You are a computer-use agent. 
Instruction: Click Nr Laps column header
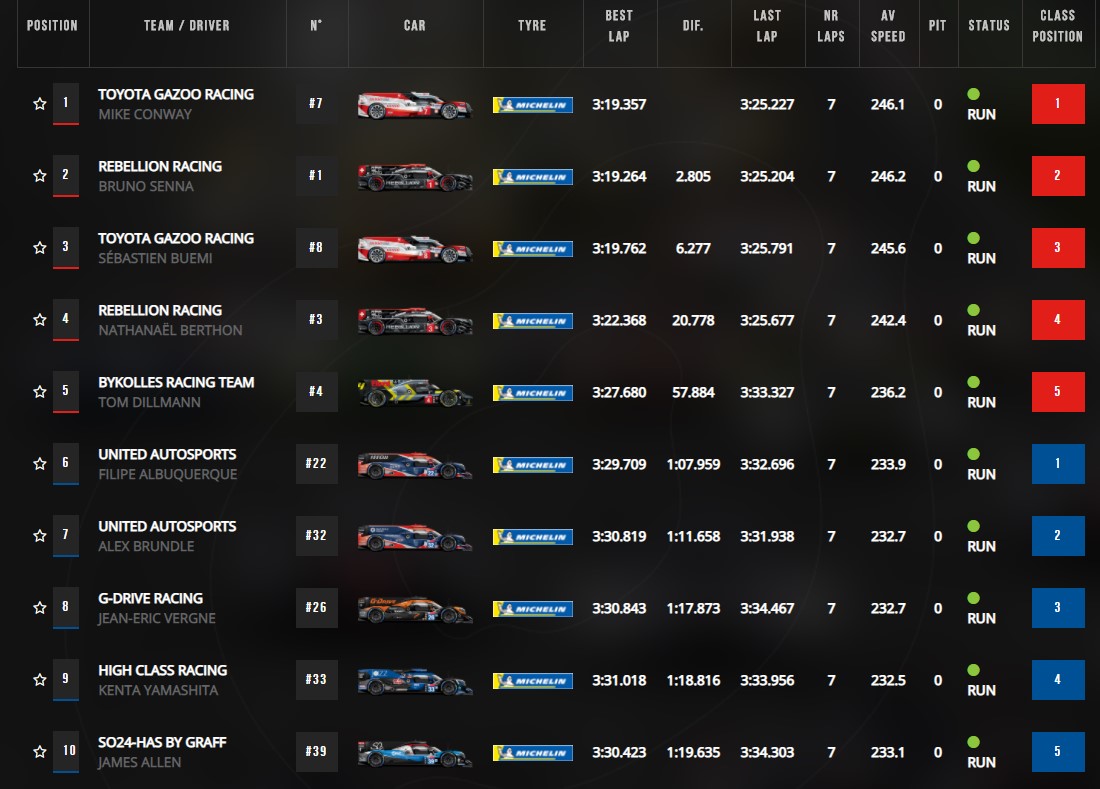831,26
